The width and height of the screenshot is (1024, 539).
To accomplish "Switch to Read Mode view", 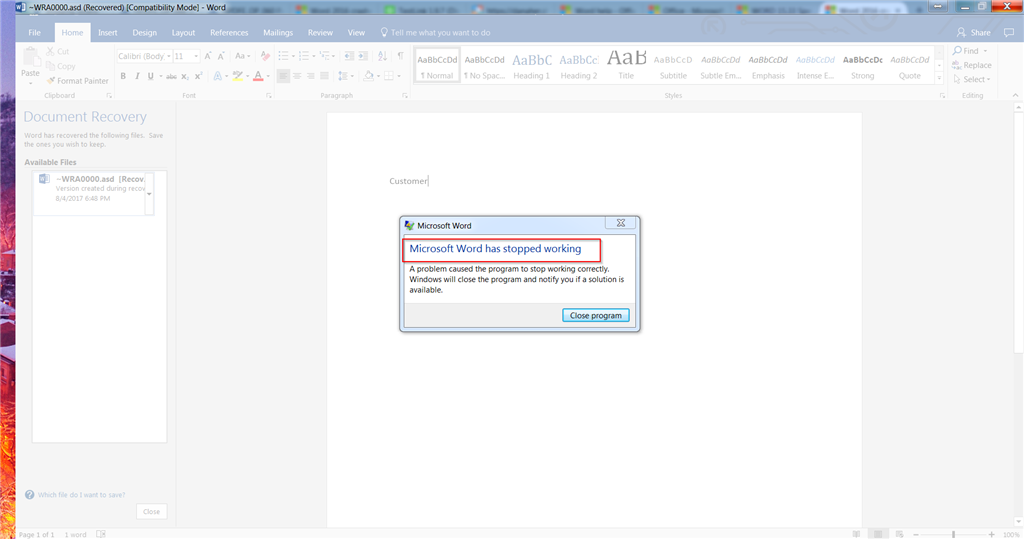I will coord(856,534).
